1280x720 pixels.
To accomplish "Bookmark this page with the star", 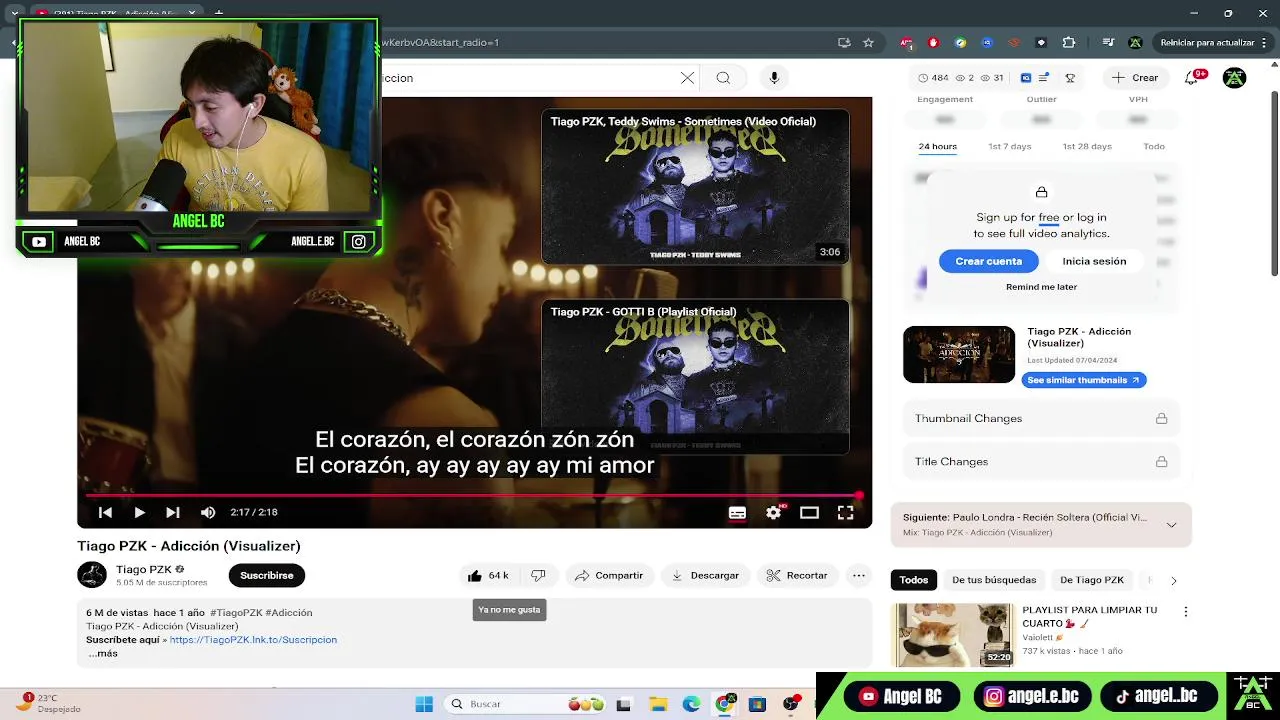I will [x=868, y=43].
